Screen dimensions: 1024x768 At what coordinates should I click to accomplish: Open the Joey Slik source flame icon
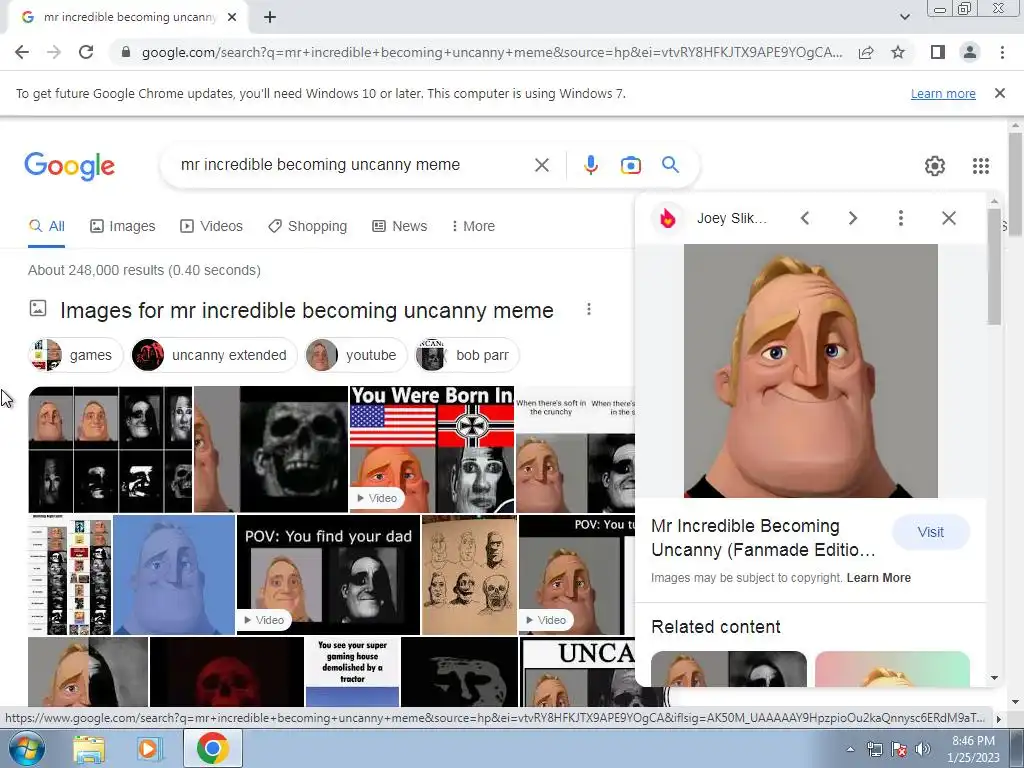[x=667, y=218]
